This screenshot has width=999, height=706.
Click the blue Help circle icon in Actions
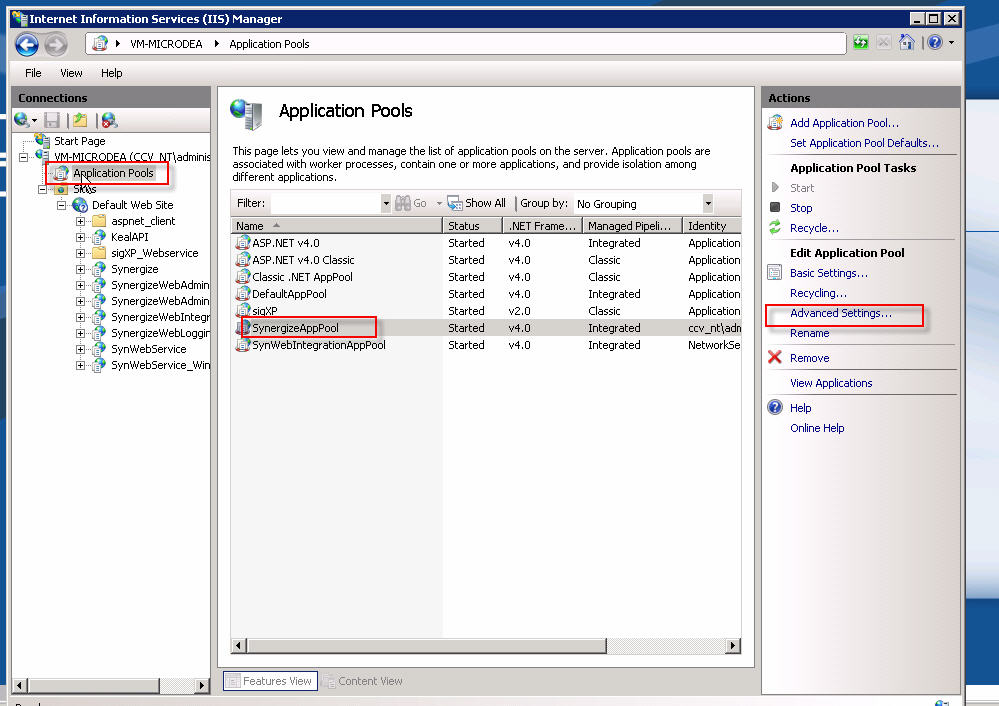point(775,407)
